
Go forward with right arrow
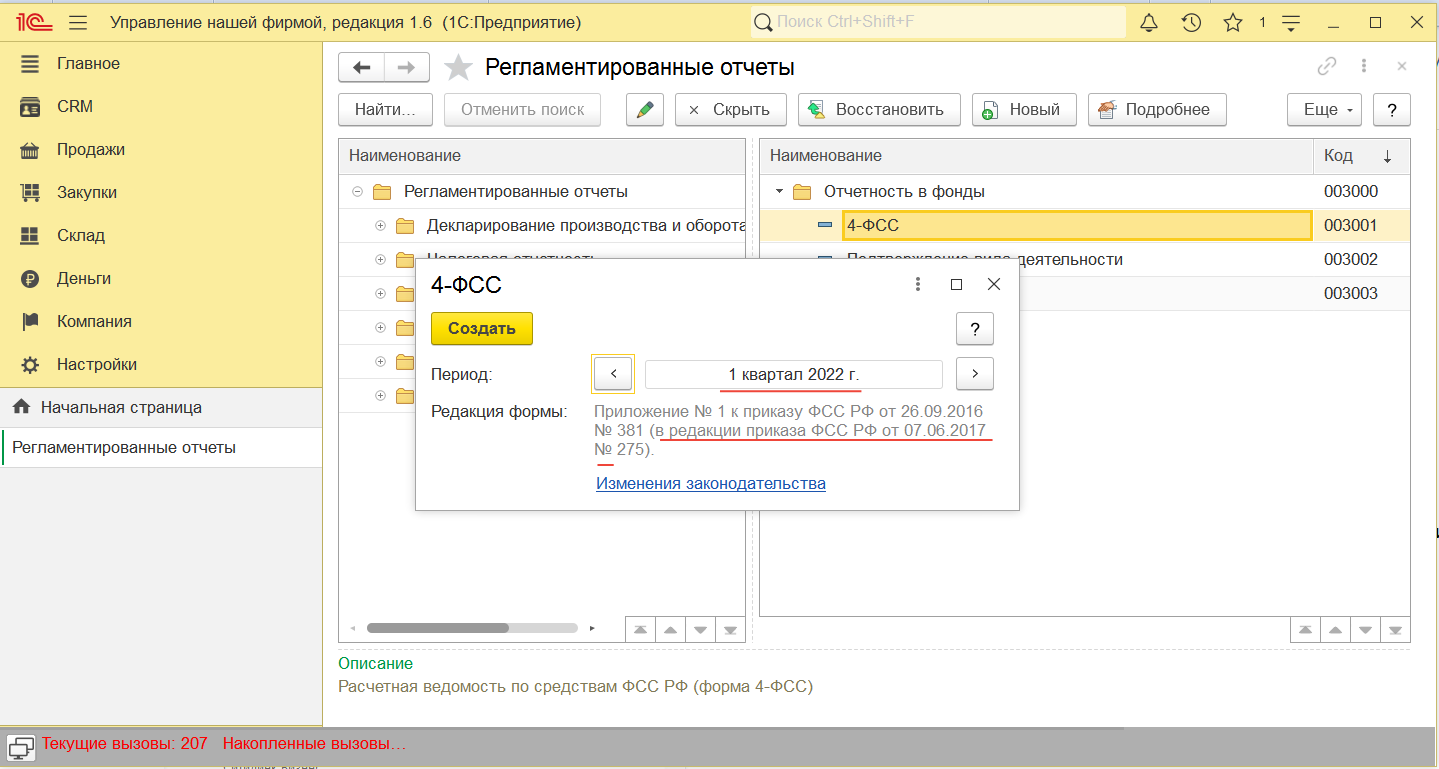pos(407,67)
